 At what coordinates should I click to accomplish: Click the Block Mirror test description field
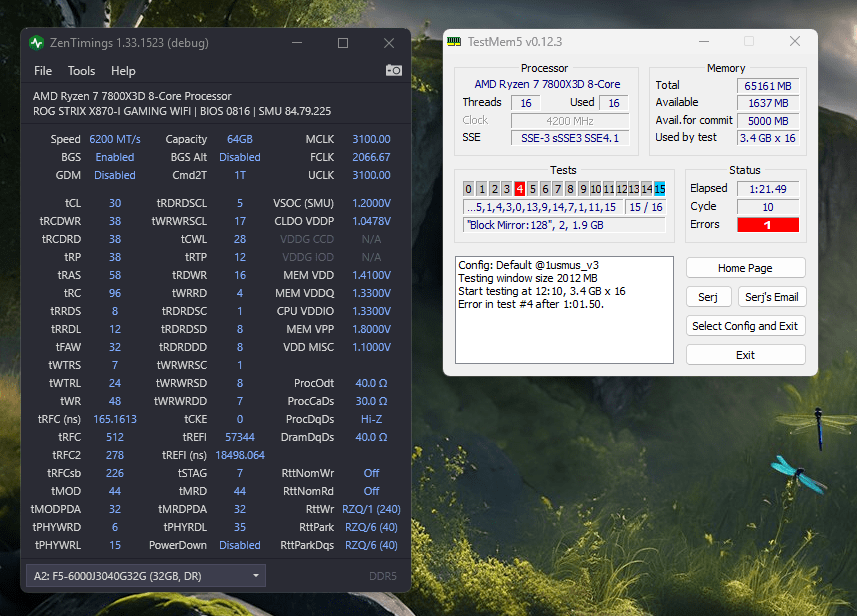tap(564, 225)
